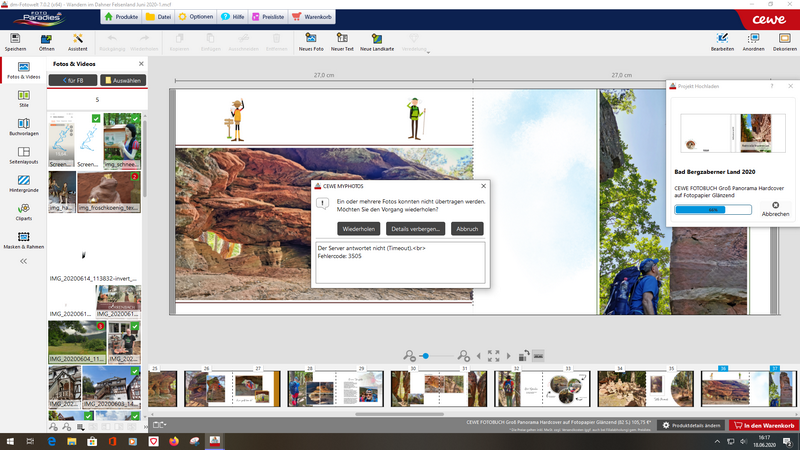Open the Optionen menu

196,17
